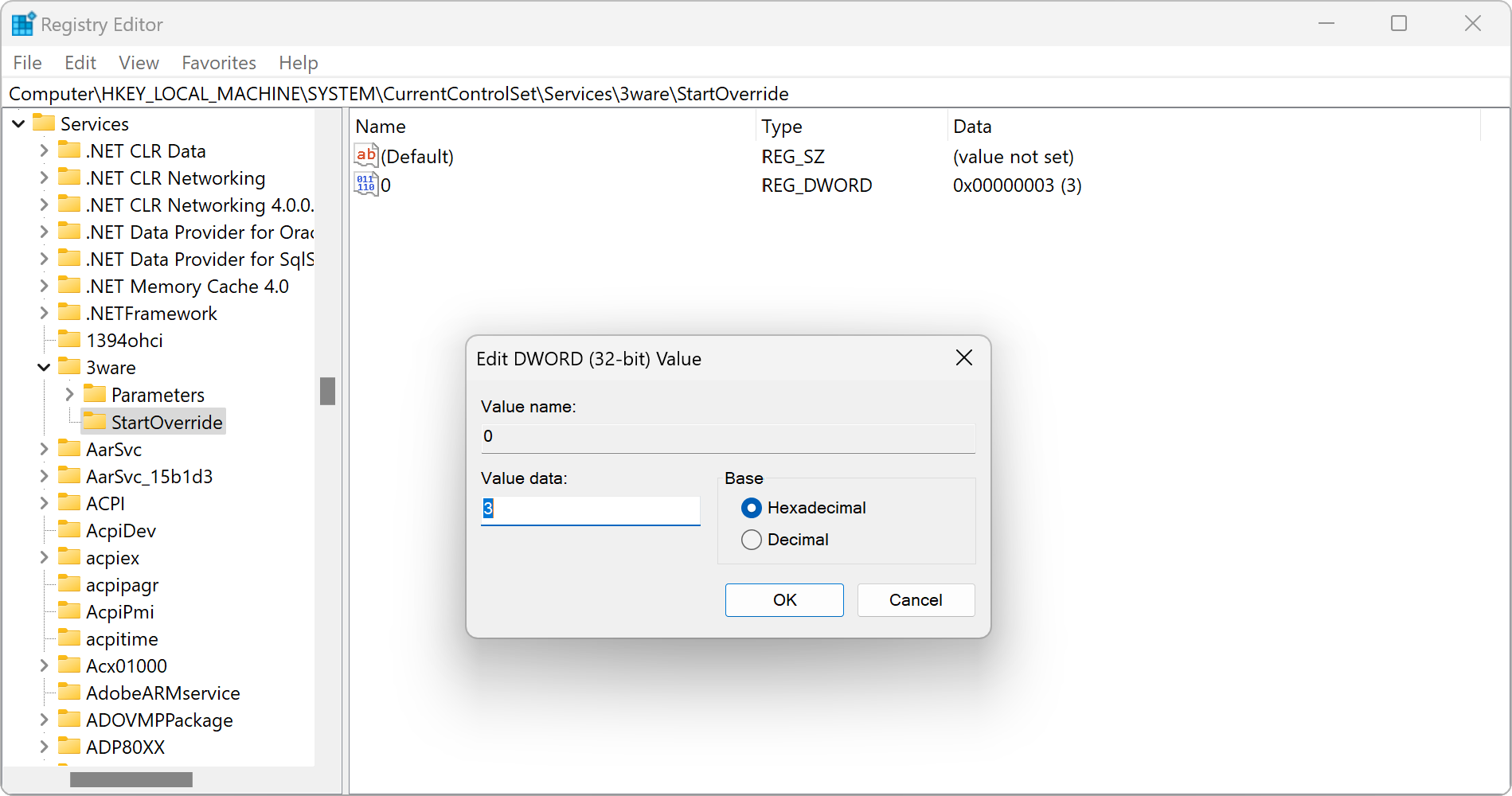Open the Edit menu

[80, 63]
